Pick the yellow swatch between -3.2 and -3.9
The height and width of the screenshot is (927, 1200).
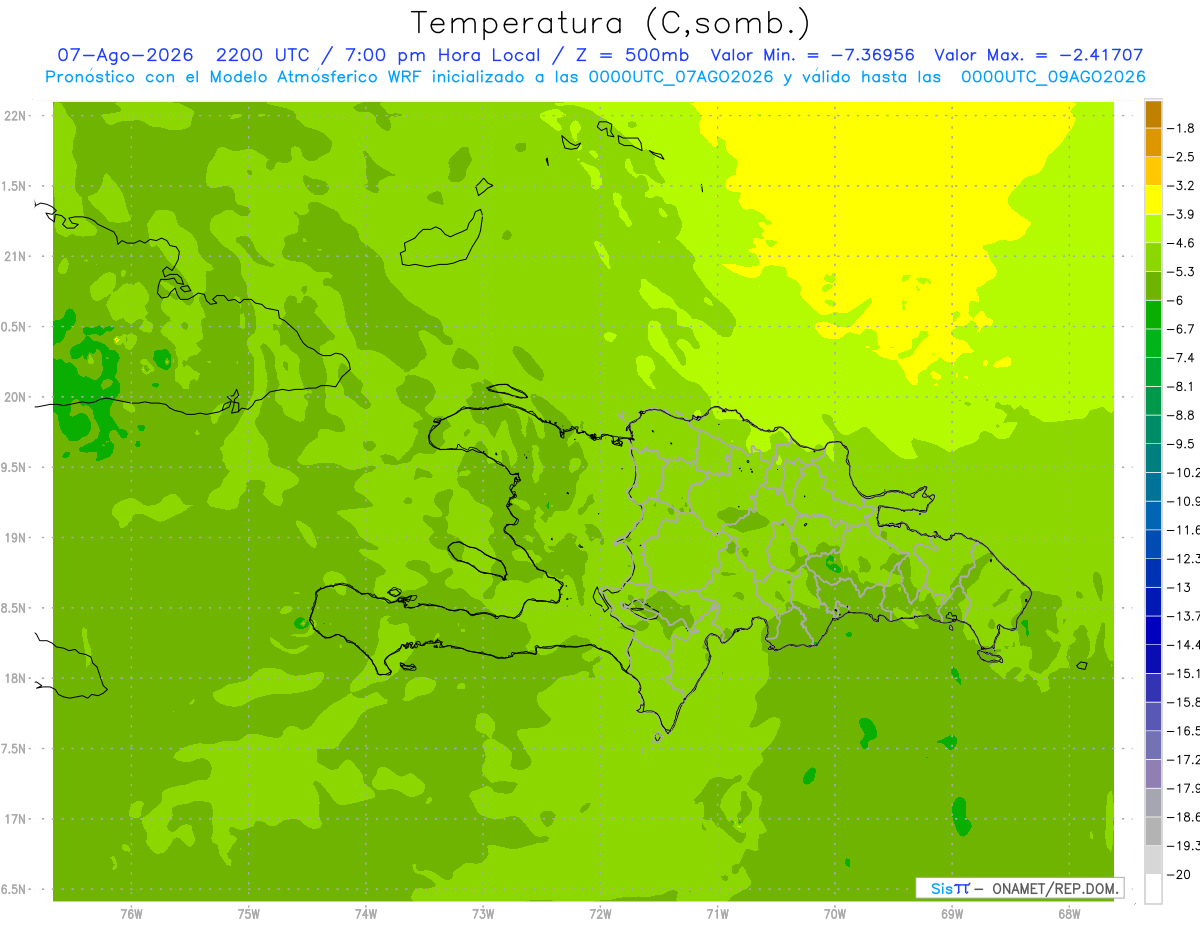(1153, 200)
